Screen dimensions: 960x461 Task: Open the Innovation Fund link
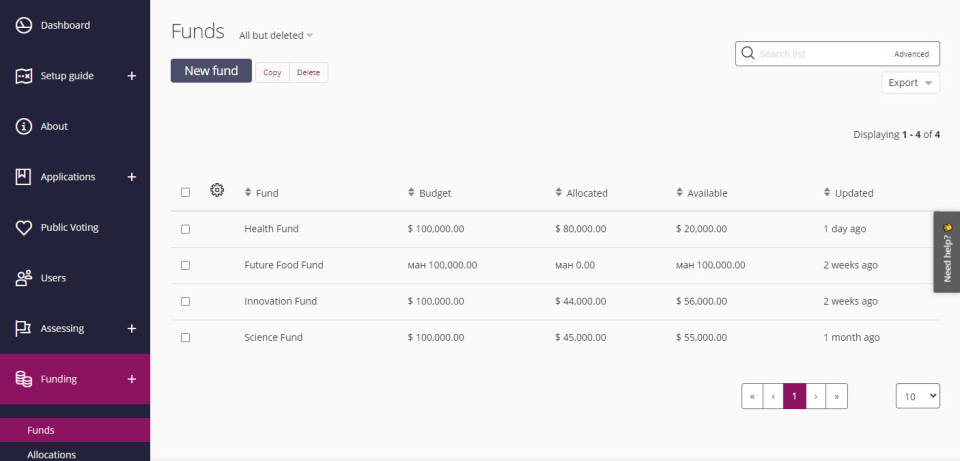pos(280,301)
